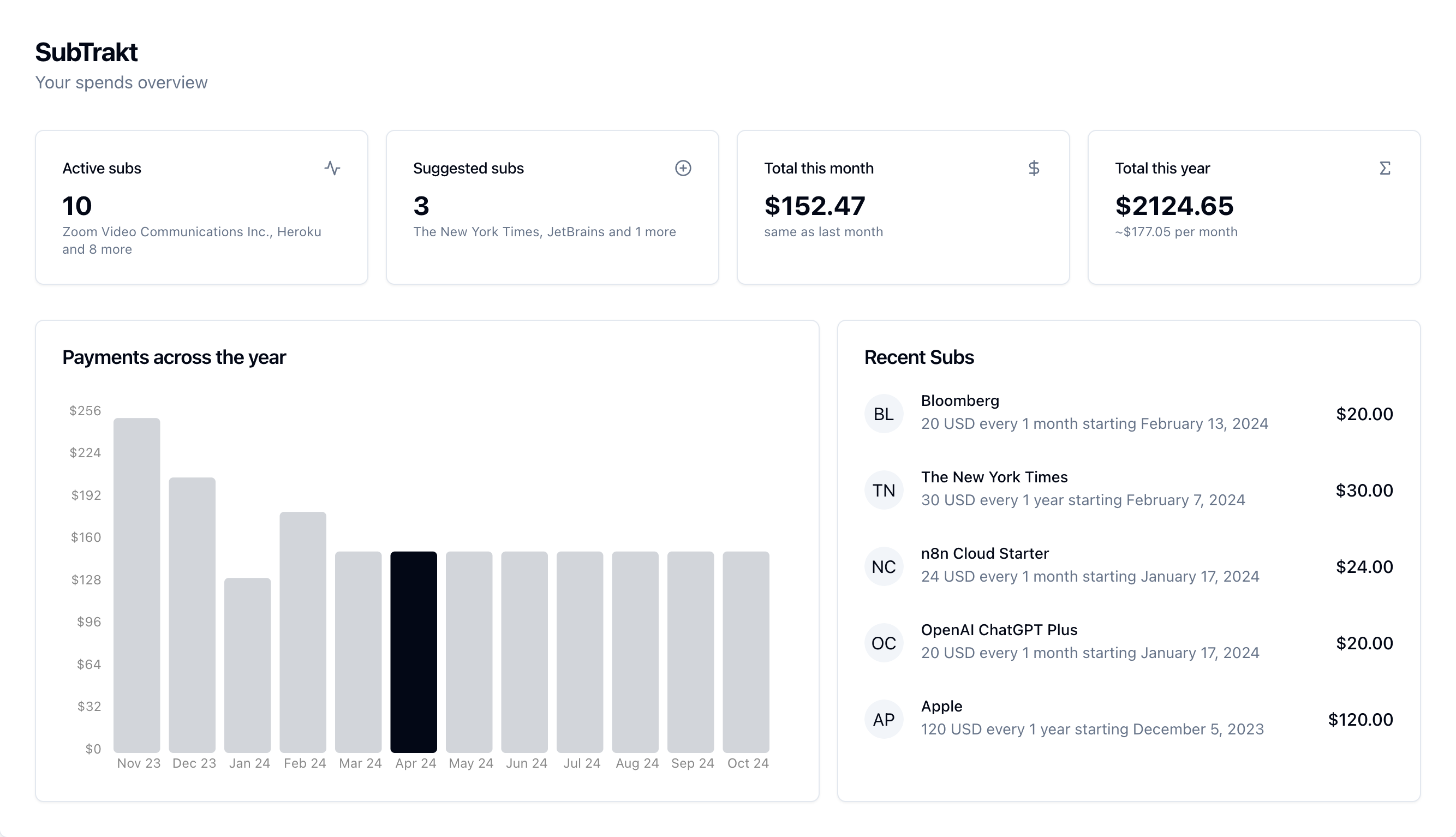The height and width of the screenshot is (837, 1456).
Task: Click the highlighted Apr 24 bar
Action: coord(413,652)
